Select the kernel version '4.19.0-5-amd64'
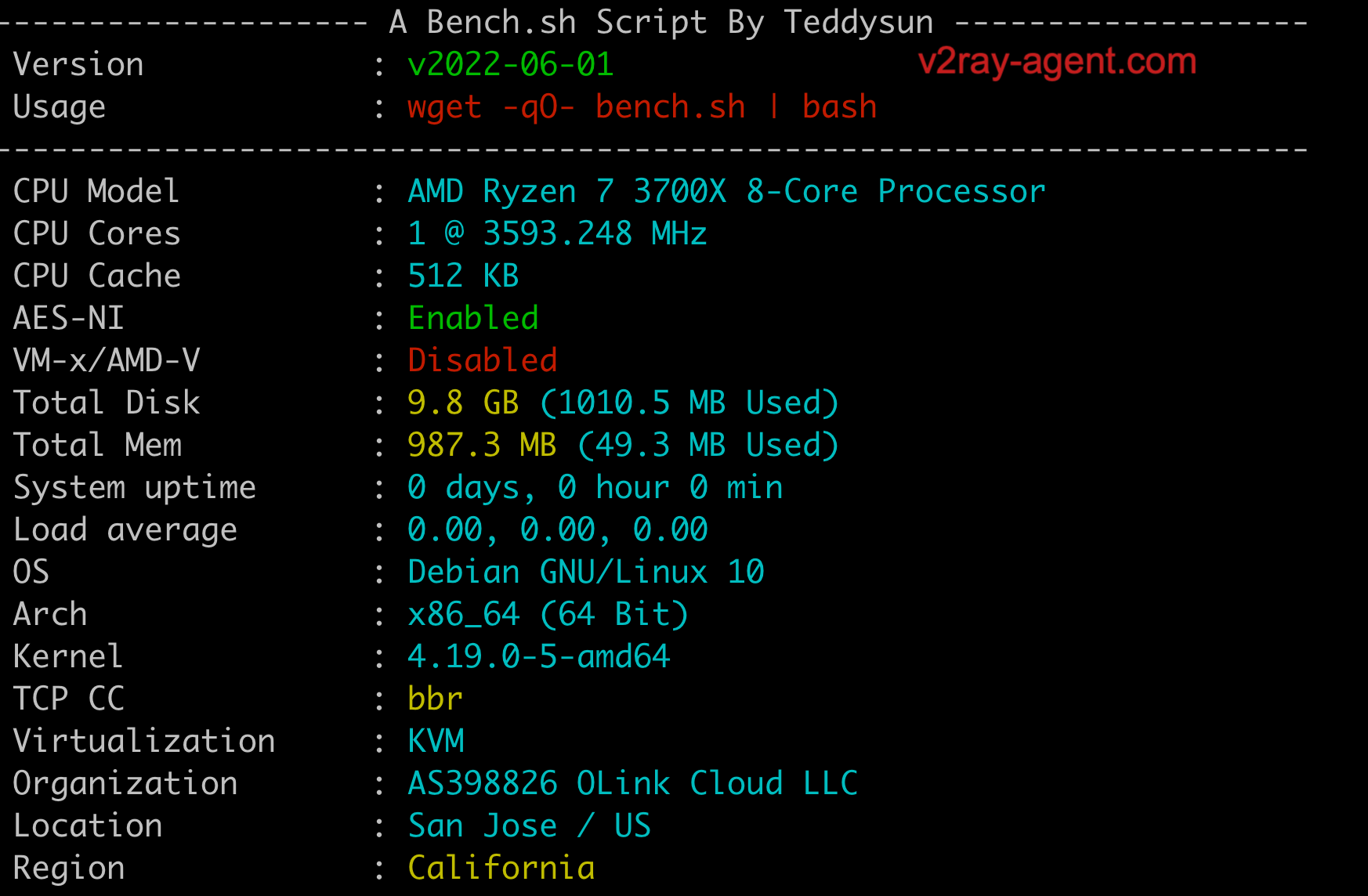Viewport: 1368px width, 896px height. (539, 656)
